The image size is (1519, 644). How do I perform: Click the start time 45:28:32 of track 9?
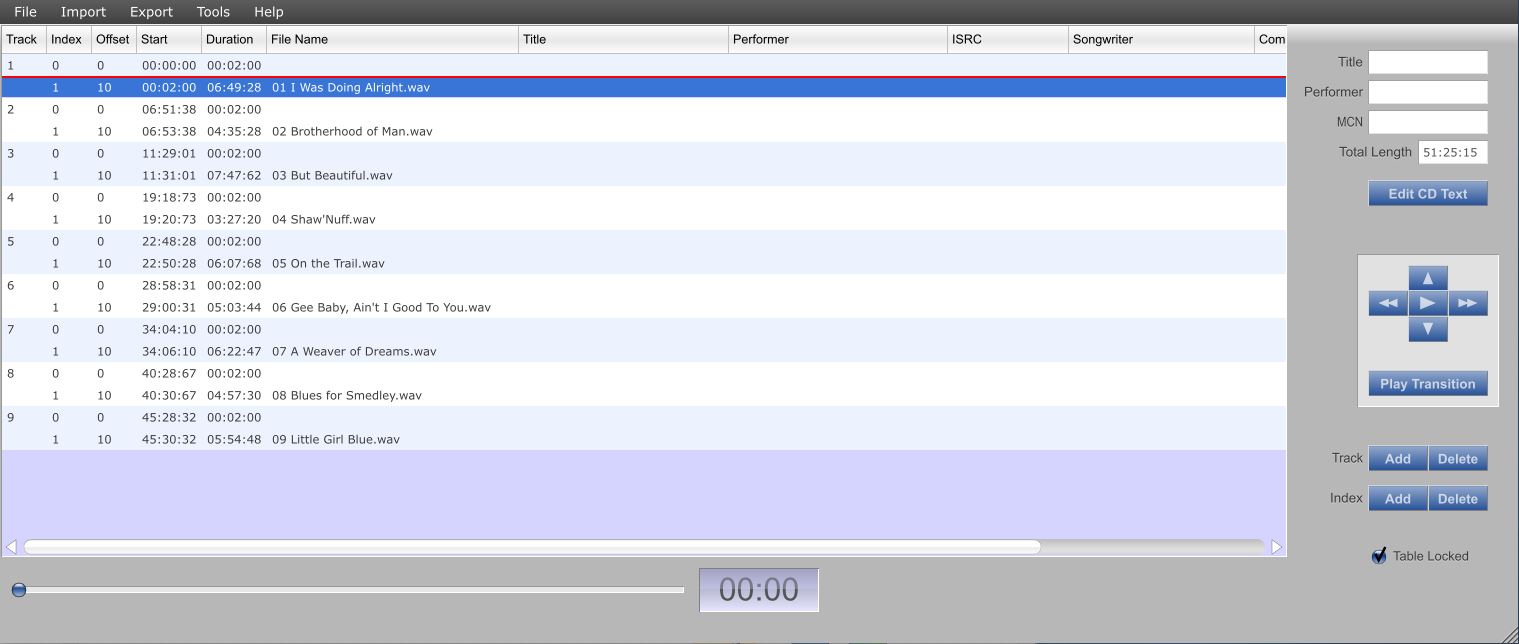169,417
